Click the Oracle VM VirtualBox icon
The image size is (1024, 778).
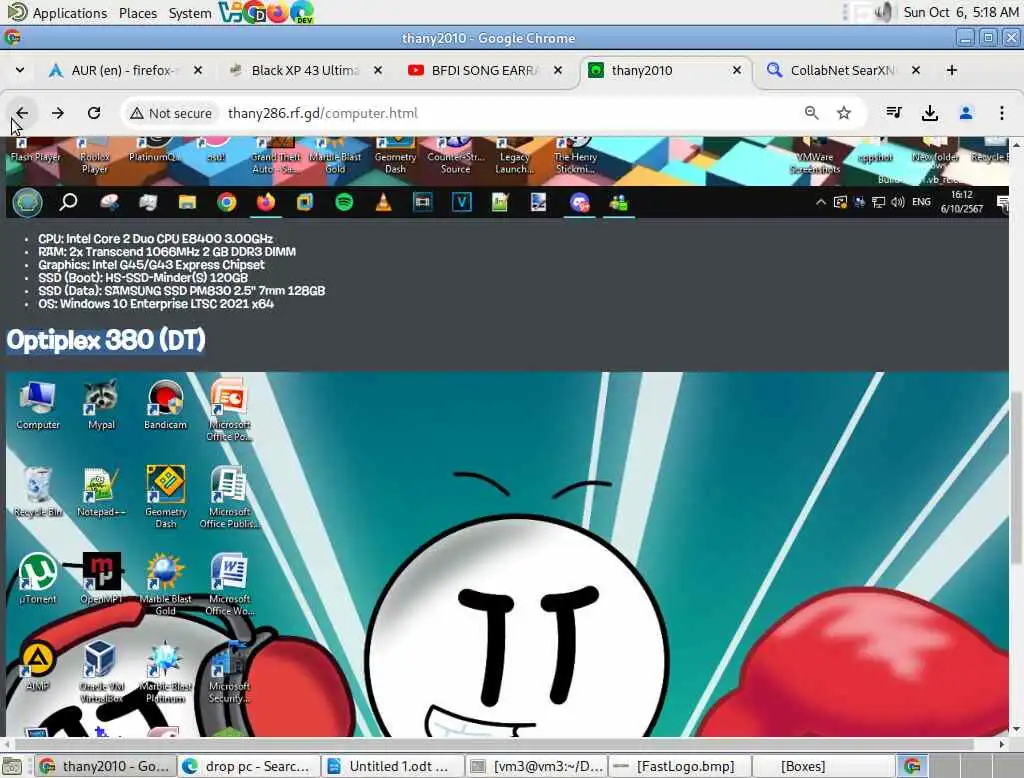tap(101, 671)
